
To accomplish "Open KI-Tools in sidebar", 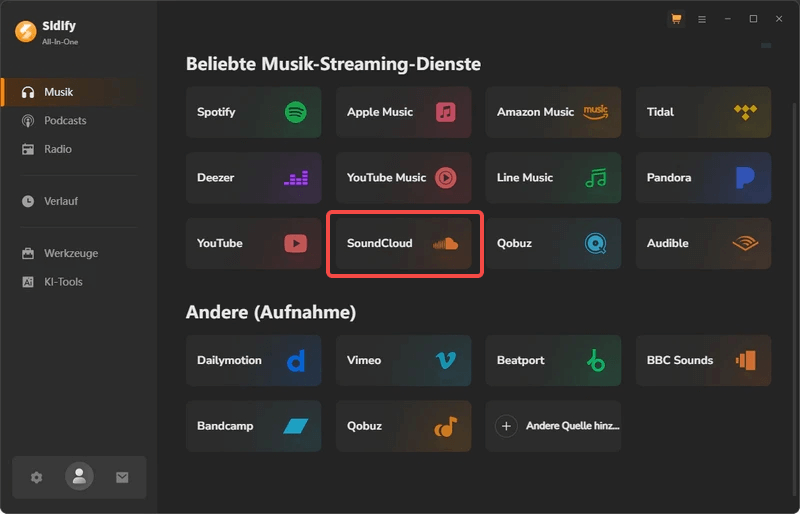I will (x=62, y=282).
